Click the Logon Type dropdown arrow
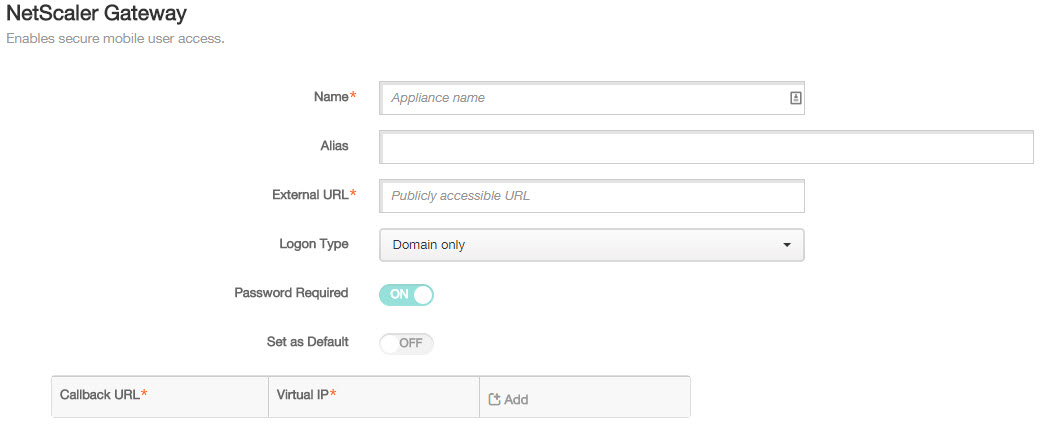Screen dimensions: 1053x437 787,245
